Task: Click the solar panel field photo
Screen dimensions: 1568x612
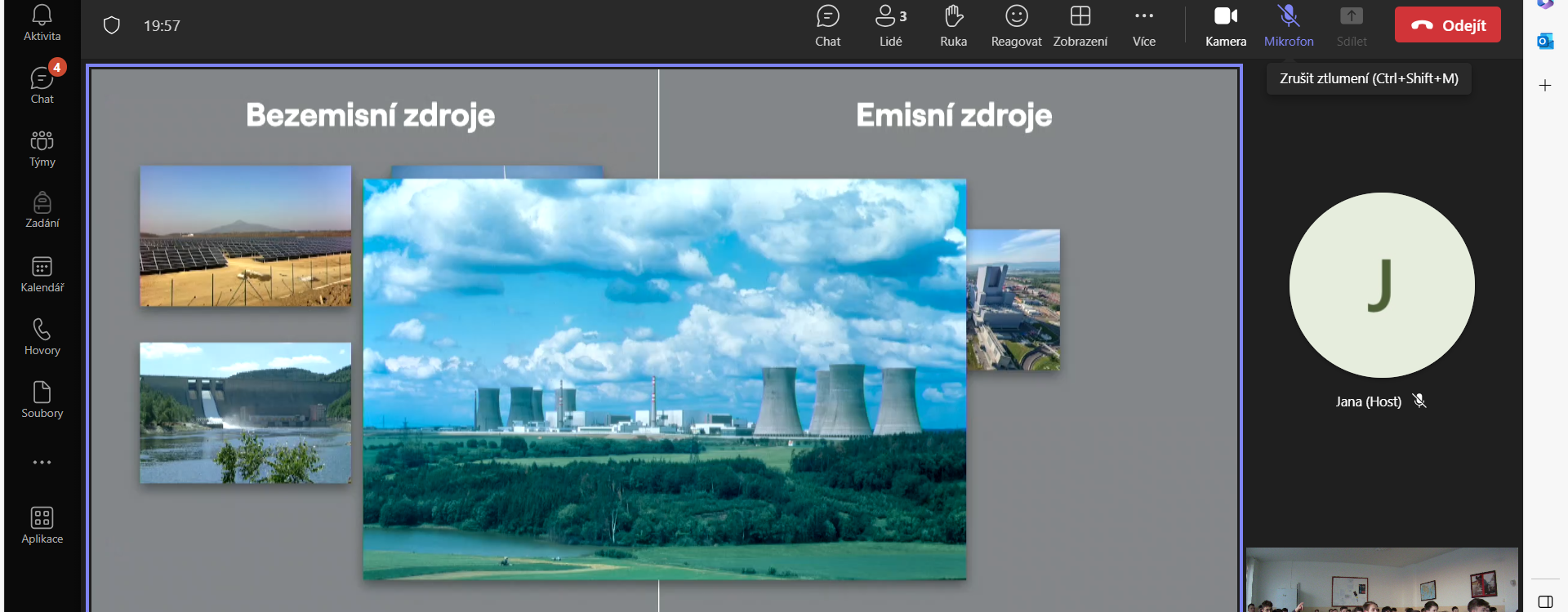Action: (245, 236)
